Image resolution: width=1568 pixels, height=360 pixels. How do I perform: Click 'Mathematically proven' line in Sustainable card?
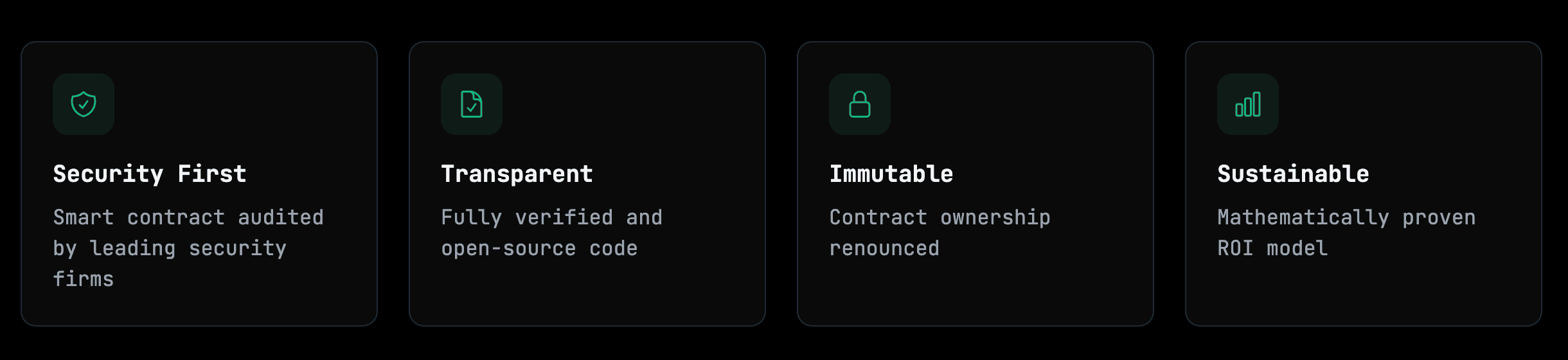1346,217
